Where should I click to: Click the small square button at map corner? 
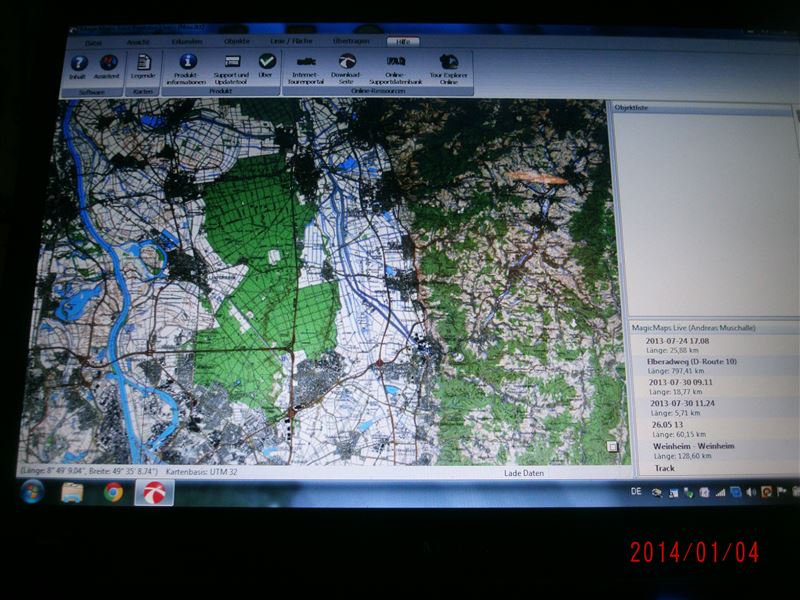click(612, 447)
